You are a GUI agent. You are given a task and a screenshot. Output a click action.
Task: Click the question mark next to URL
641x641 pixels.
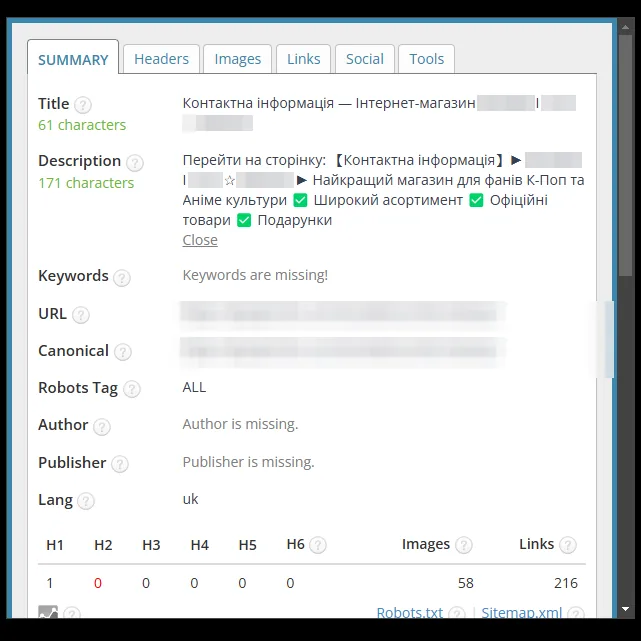tap(81, 315)
